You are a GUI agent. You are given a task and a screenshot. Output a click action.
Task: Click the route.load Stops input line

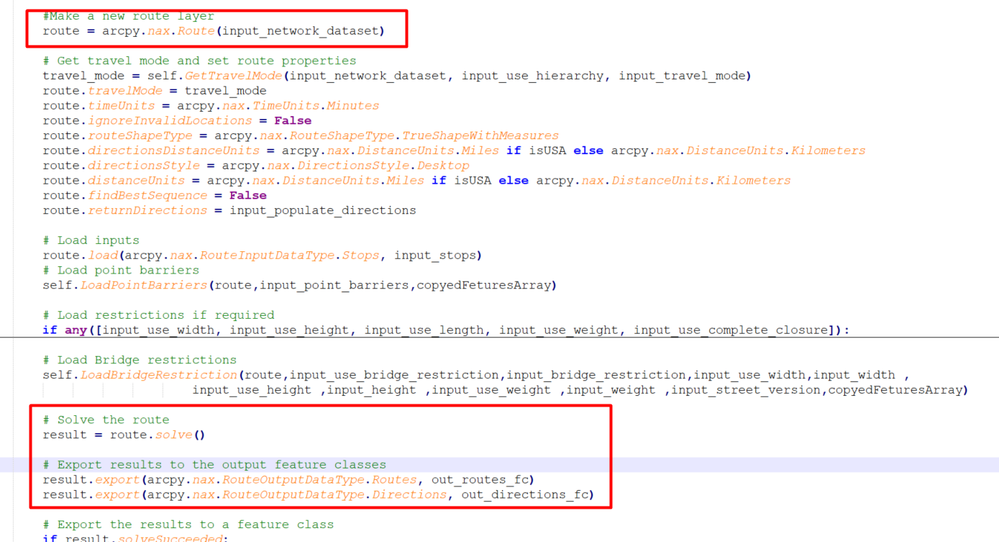pyautogui.click(x=262, y=255)
